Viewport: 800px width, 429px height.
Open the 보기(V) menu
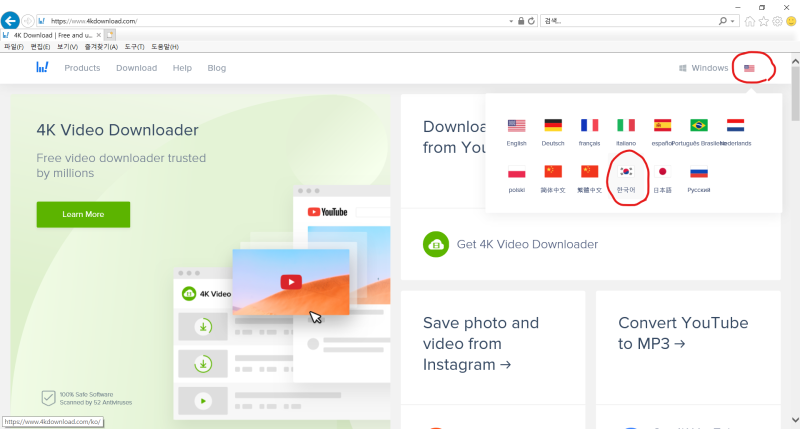coord(67,46)
